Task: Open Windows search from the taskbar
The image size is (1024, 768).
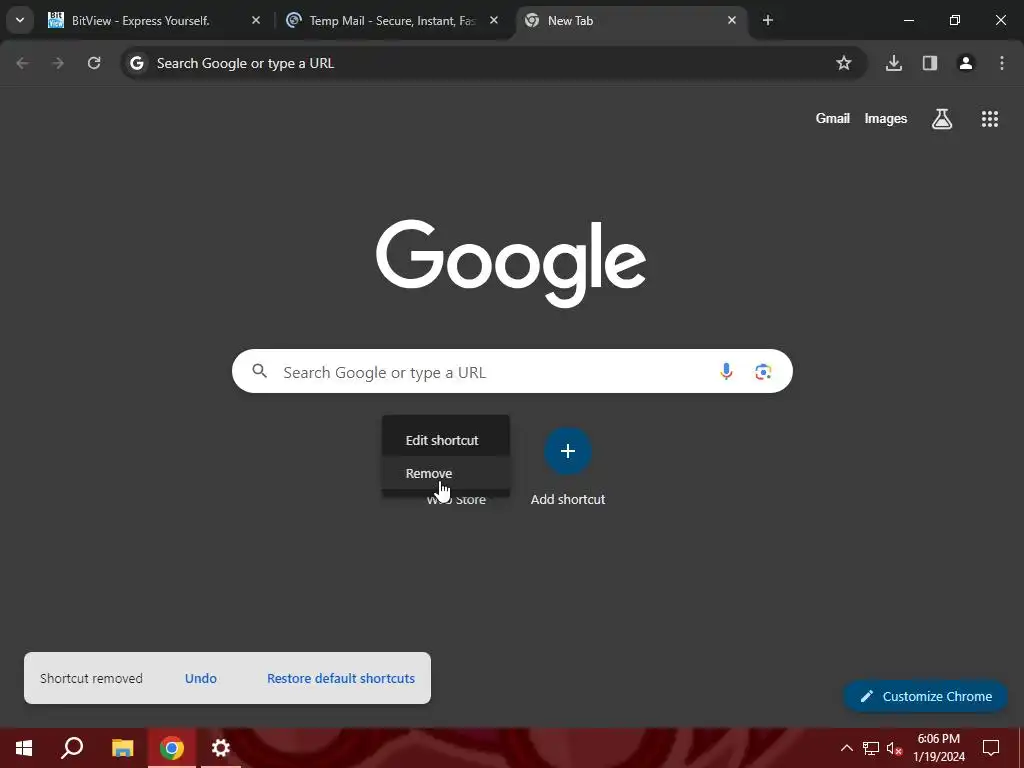Action: pyautogui.click(x=72, y=748)
